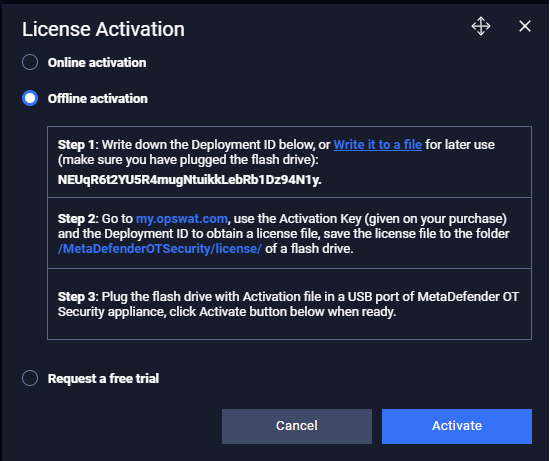Image resolution: width=550 pixels, height=461 pixels.
Task: Click the bold Step 3 heading
Action: click(76, 297)
